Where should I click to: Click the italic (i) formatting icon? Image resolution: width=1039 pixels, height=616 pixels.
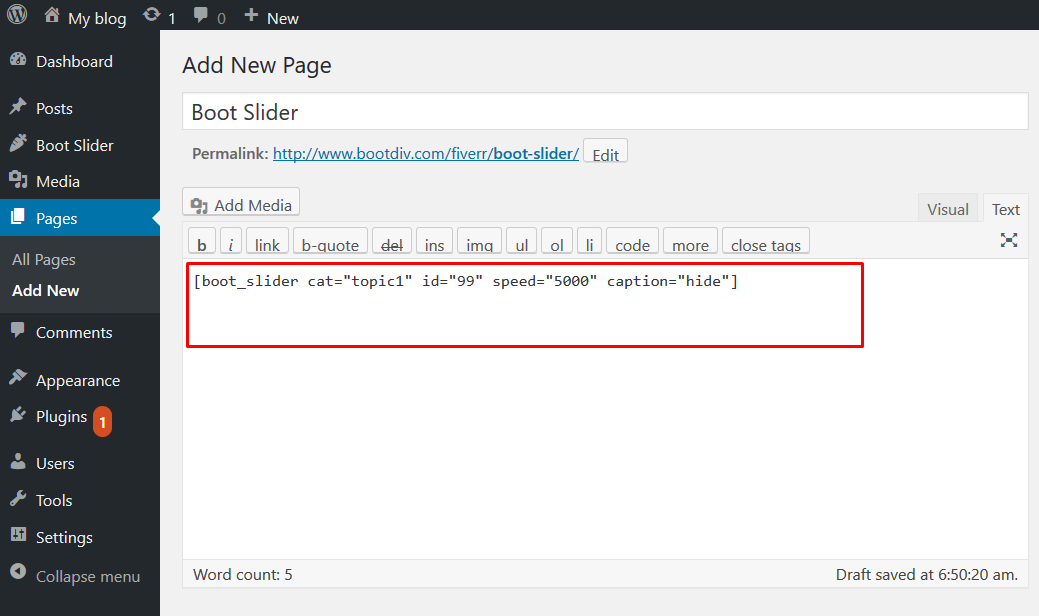coord(230,241)
